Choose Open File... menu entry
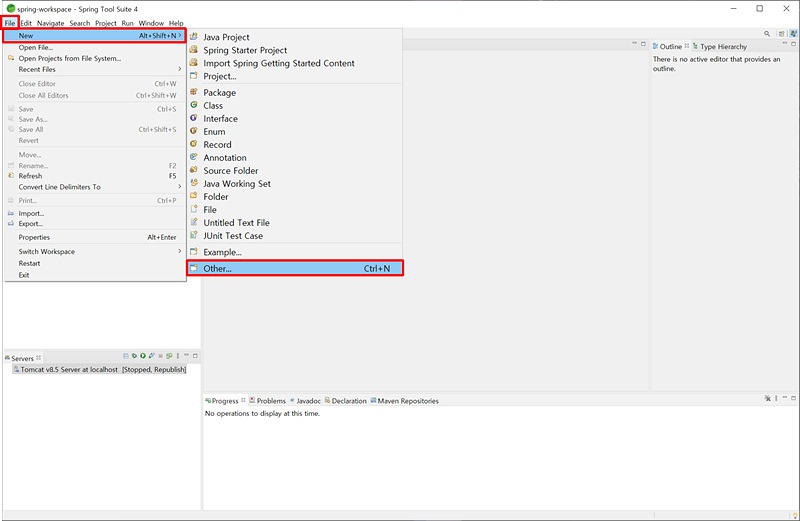Image resolution: width=800 pixels, height=521 pixels. coord(95,47)
